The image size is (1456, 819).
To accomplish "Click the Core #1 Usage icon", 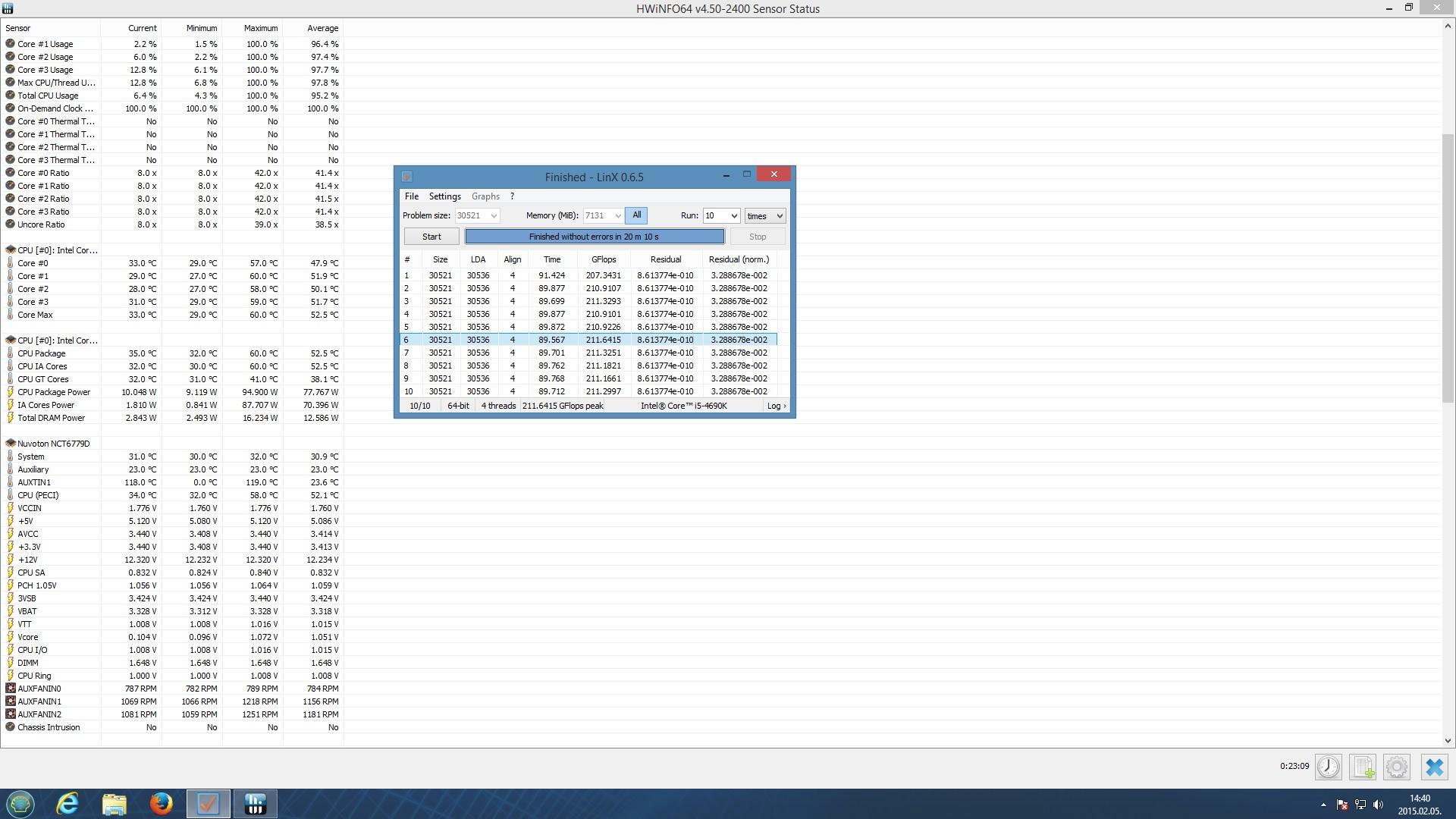I will click(11, 44).
